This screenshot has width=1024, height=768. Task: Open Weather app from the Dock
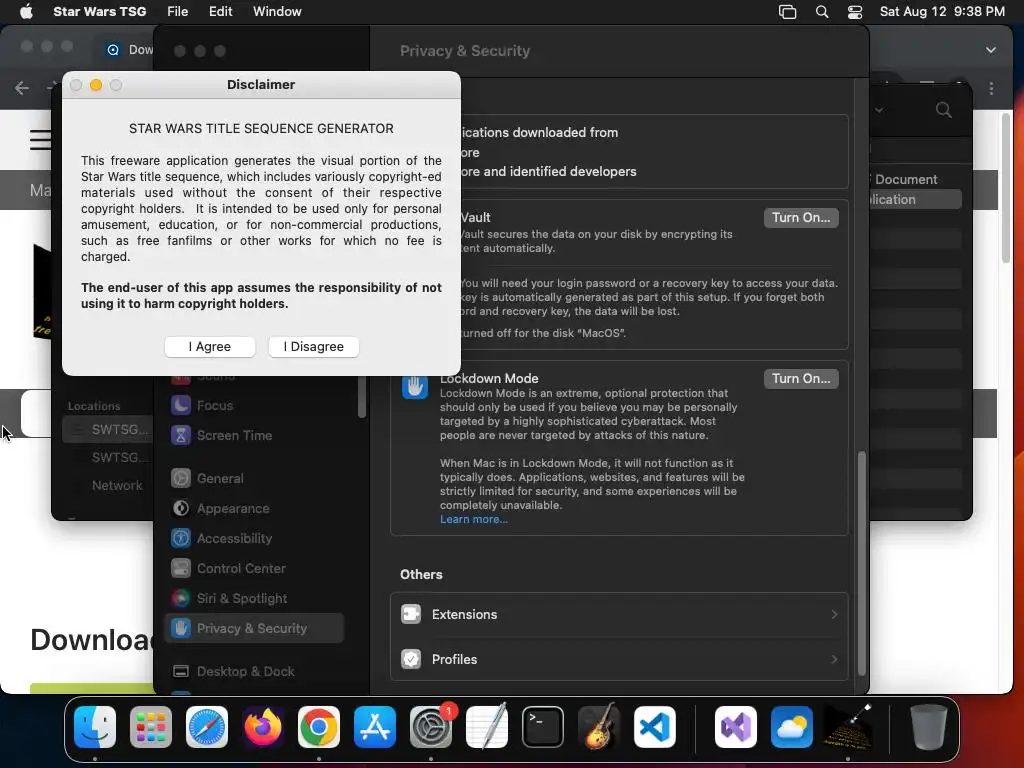[792, 727]
